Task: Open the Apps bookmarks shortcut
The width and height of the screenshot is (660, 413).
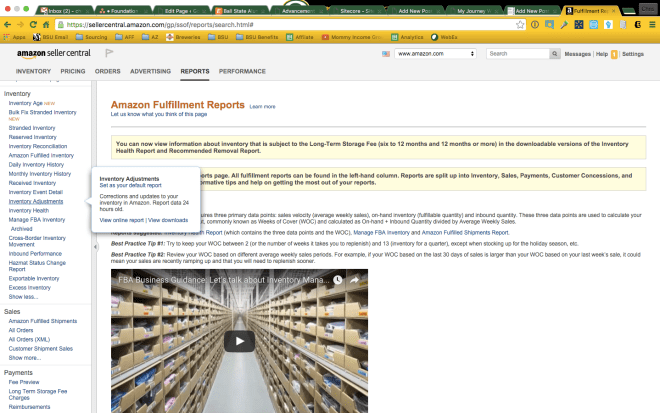Action: pos(14,35)
